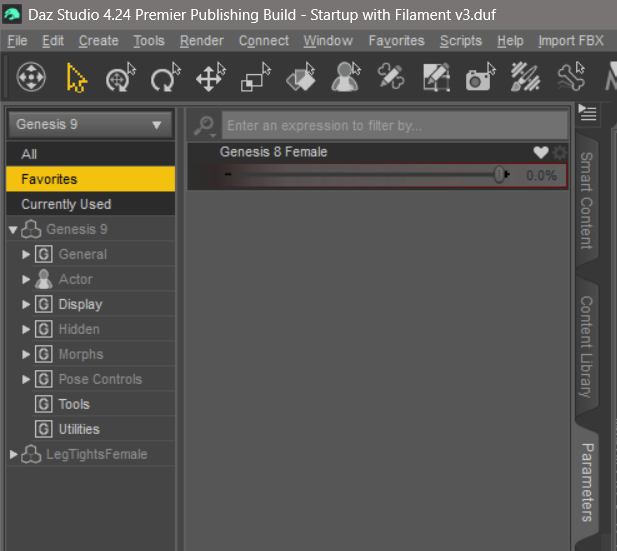Image resolution: width=617 pixels, height=551 pixels.
Task: Collapse the Genesis 9 tree node
Action: tap(13, 229)
